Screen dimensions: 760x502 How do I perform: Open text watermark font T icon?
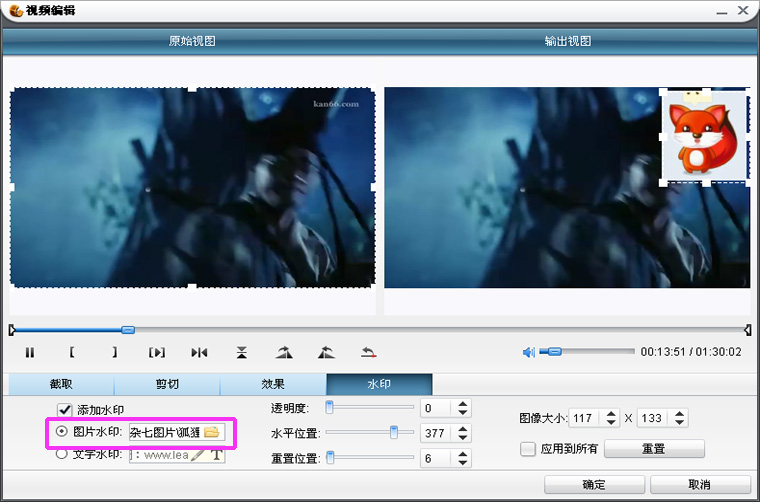pyautogui.click(x=217, y=455)
